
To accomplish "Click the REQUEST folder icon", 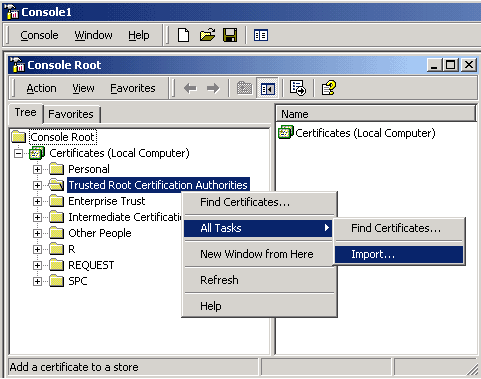I will point(56,265).
